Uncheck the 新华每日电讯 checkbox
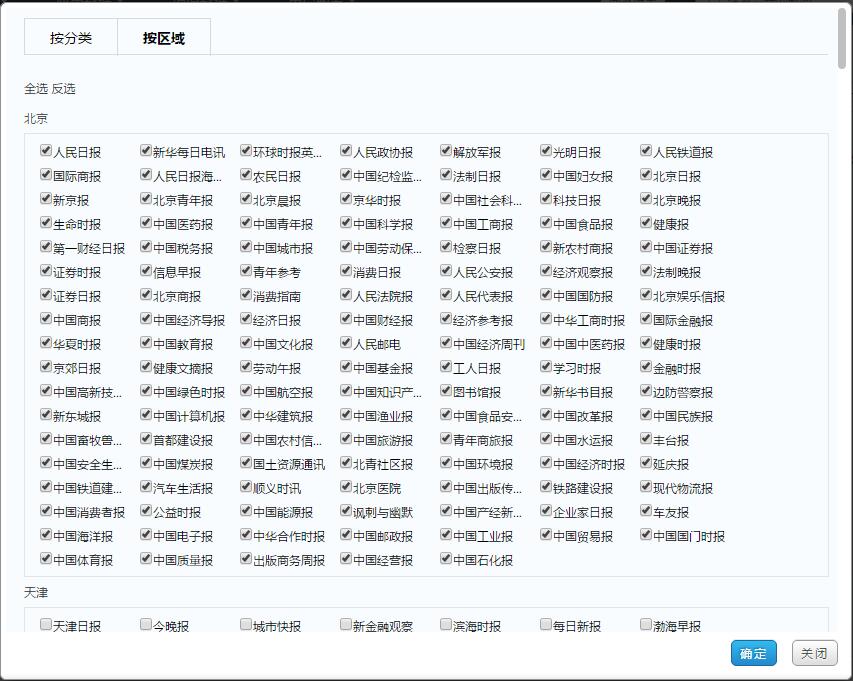Image resolution: width=853 pixels, height=681 pixels. tap(146, 150)
